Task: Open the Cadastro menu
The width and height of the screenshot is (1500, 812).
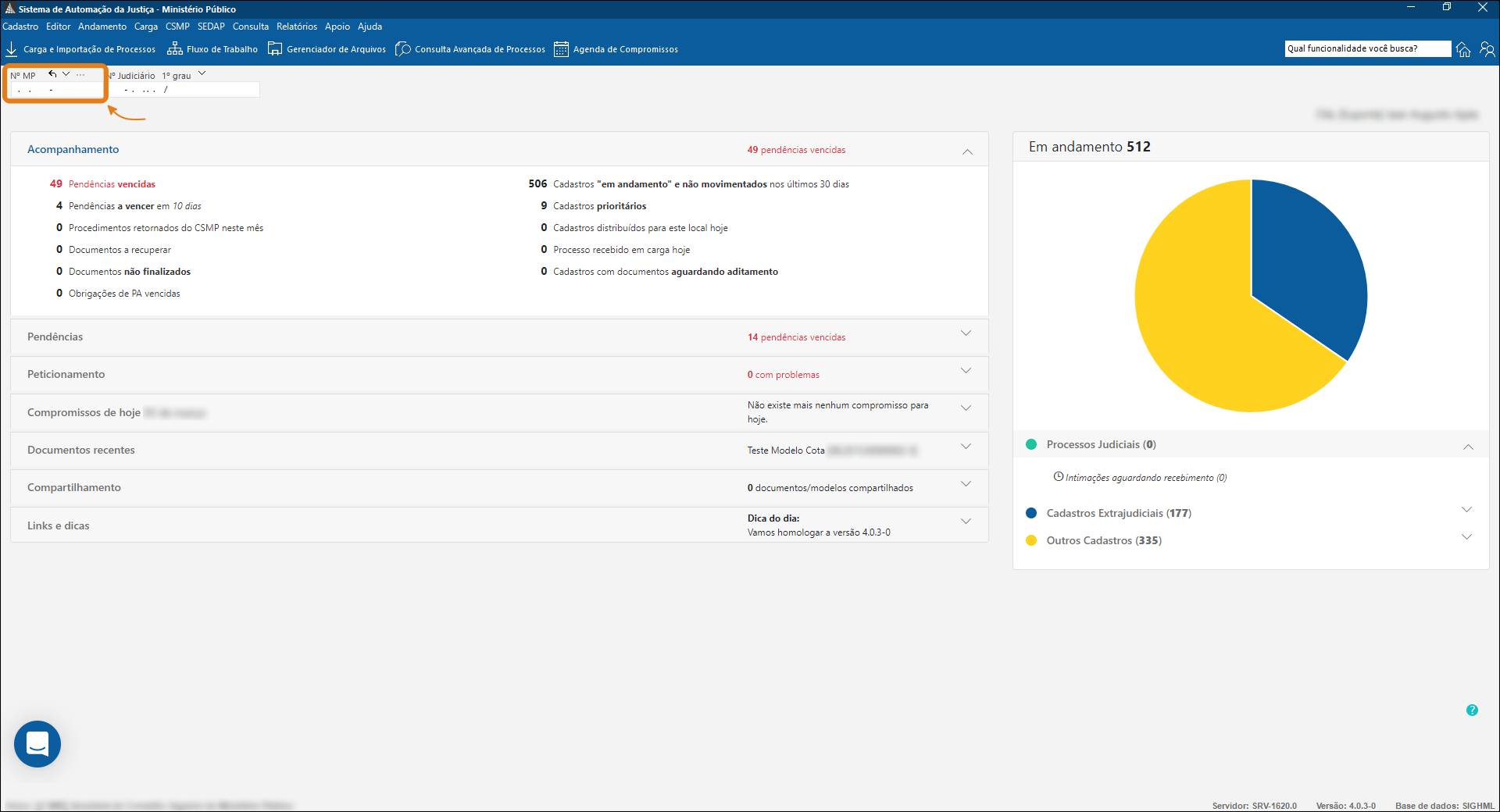Action: coord(20,27)
